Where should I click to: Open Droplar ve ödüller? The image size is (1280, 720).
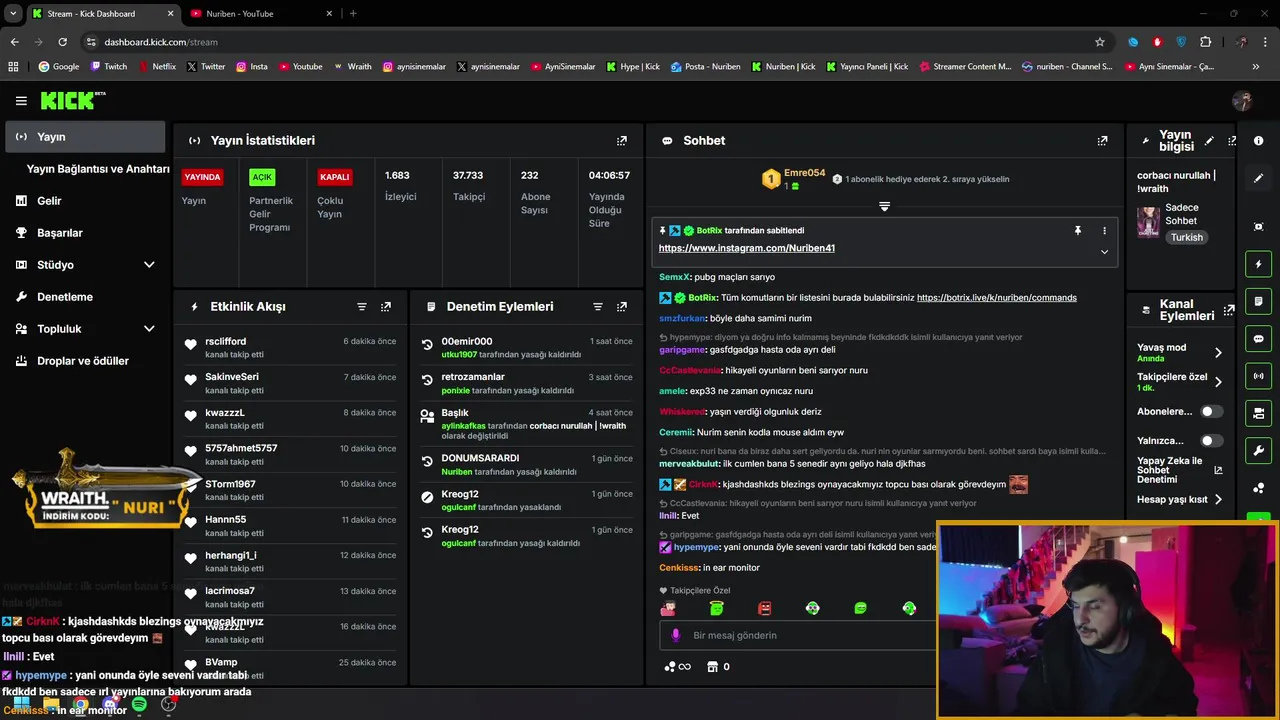tap(85, 361)
